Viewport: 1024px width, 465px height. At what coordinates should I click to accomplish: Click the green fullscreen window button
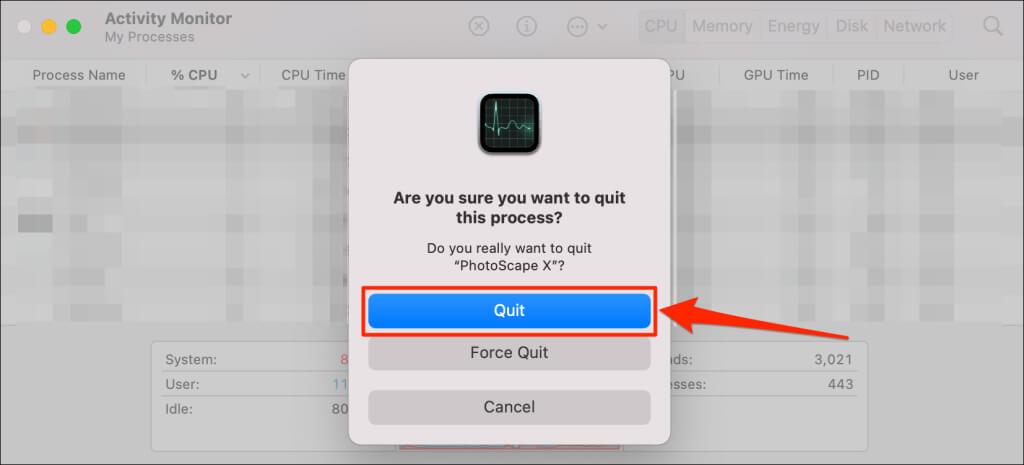(74, 27)
